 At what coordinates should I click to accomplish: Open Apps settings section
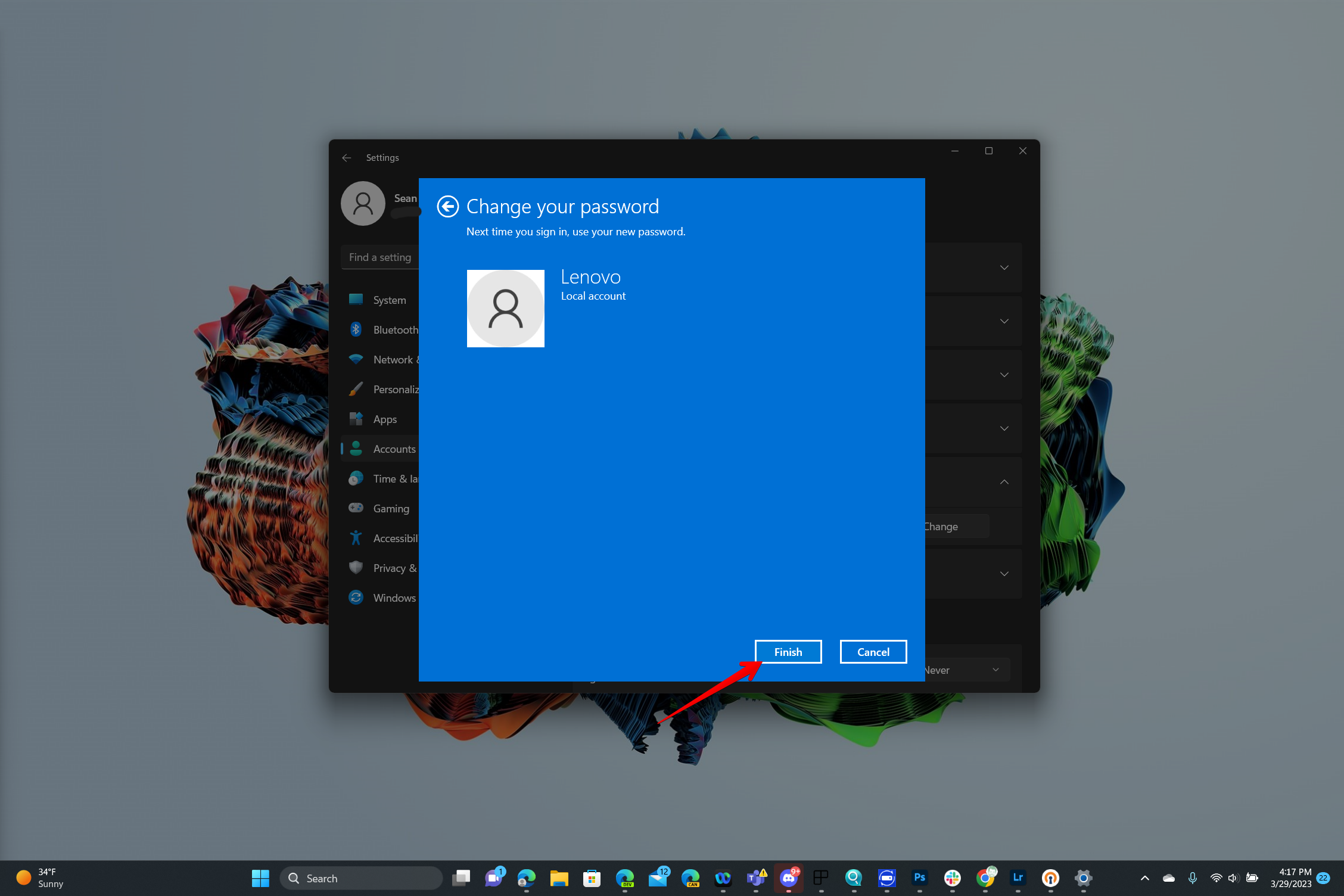384,418
